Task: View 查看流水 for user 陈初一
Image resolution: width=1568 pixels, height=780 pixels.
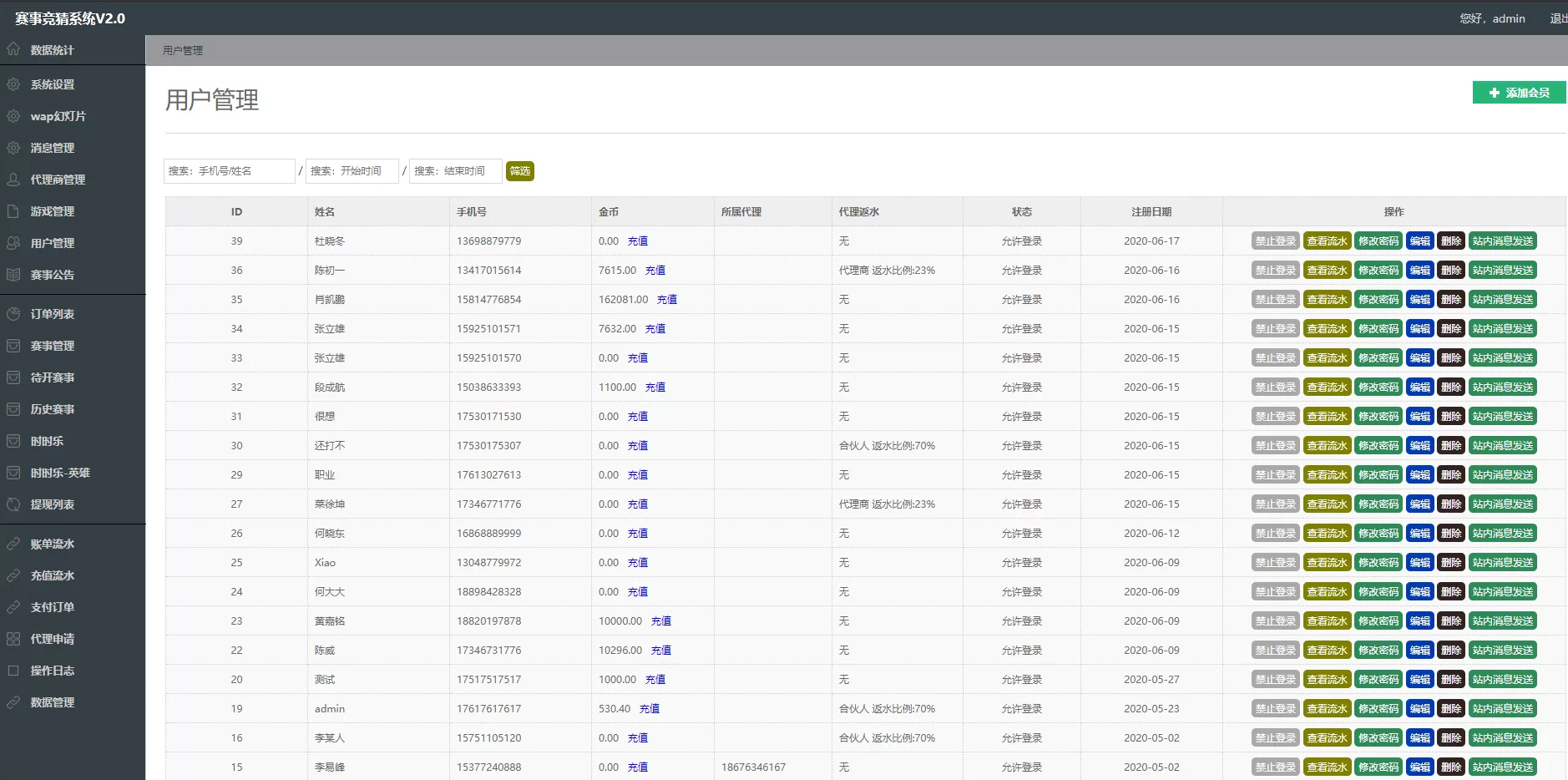Action: click(1327, 271)
